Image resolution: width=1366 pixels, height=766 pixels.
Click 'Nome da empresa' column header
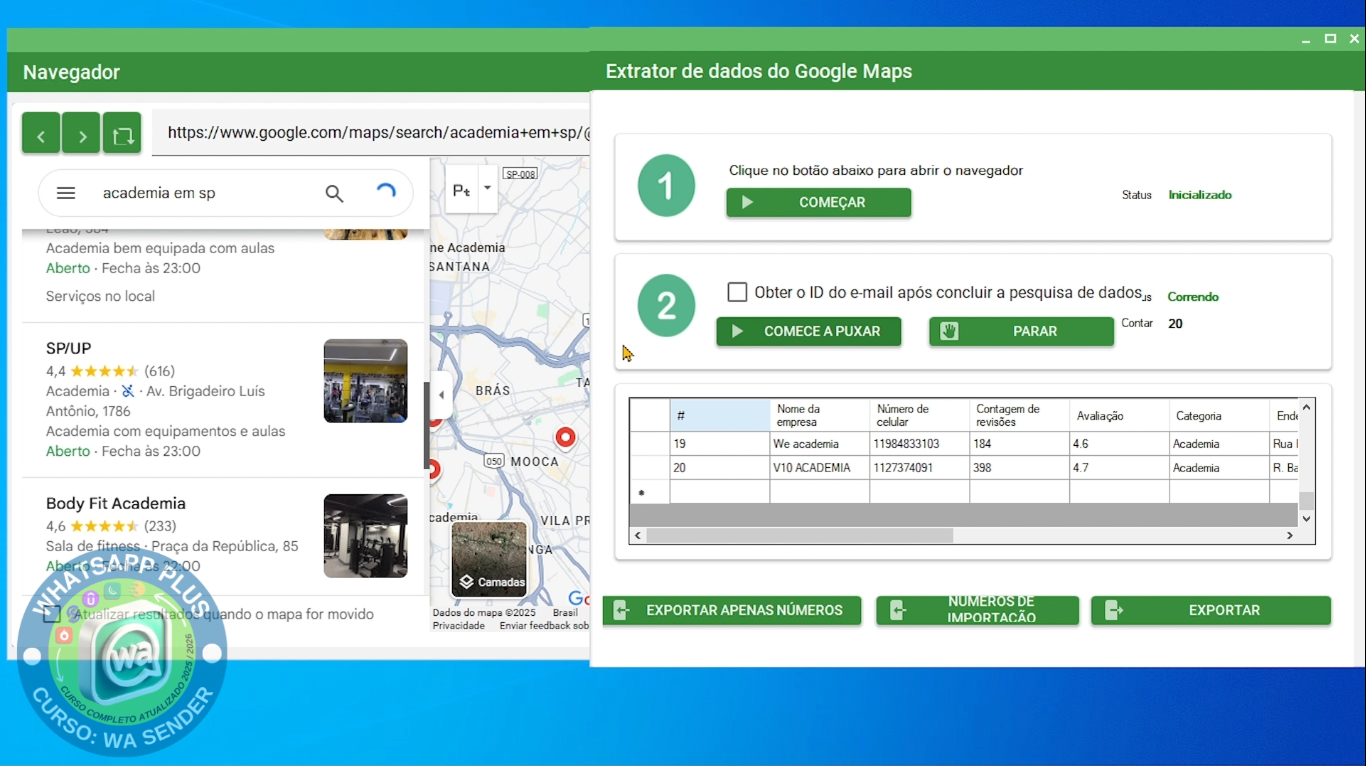tap(820, 415)
